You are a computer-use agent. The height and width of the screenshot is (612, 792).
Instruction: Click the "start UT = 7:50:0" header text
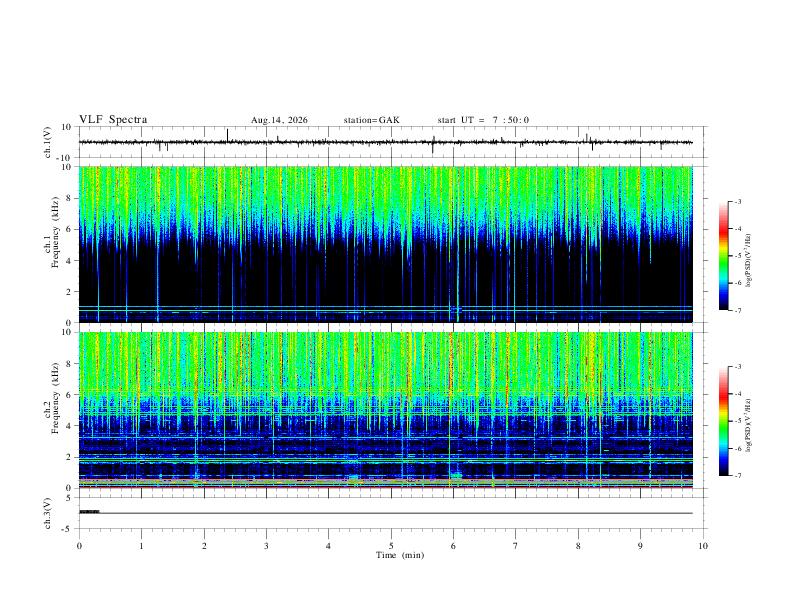(x=483, y=120)
